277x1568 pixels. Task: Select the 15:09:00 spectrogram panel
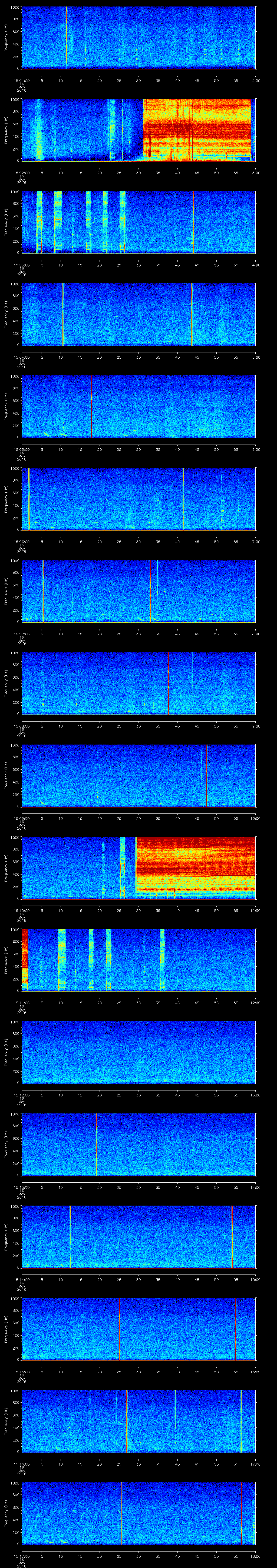point(139,775)
